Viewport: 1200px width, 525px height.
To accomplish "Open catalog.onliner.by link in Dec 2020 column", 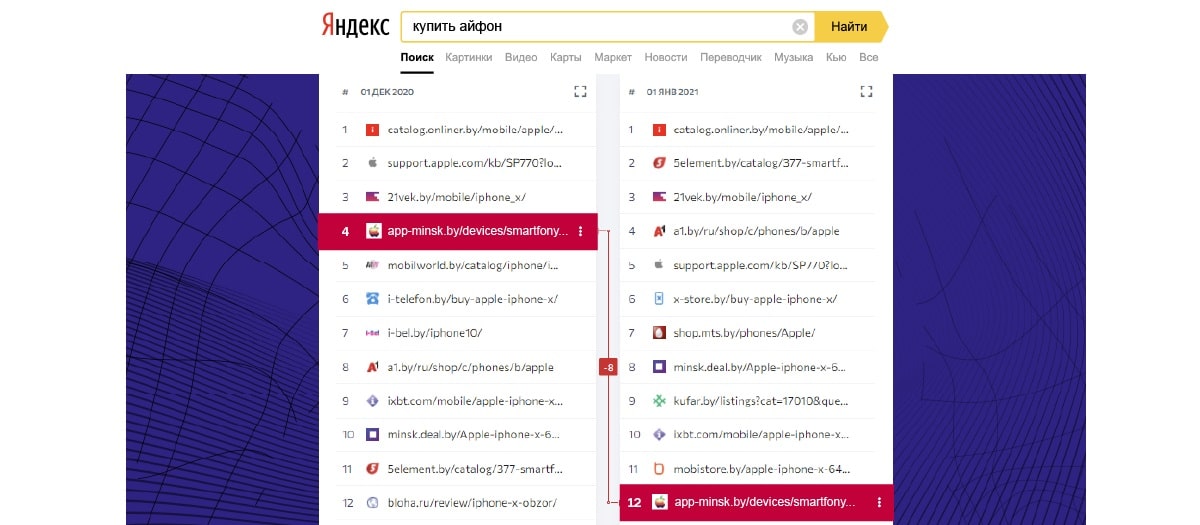I will point(475,130).
